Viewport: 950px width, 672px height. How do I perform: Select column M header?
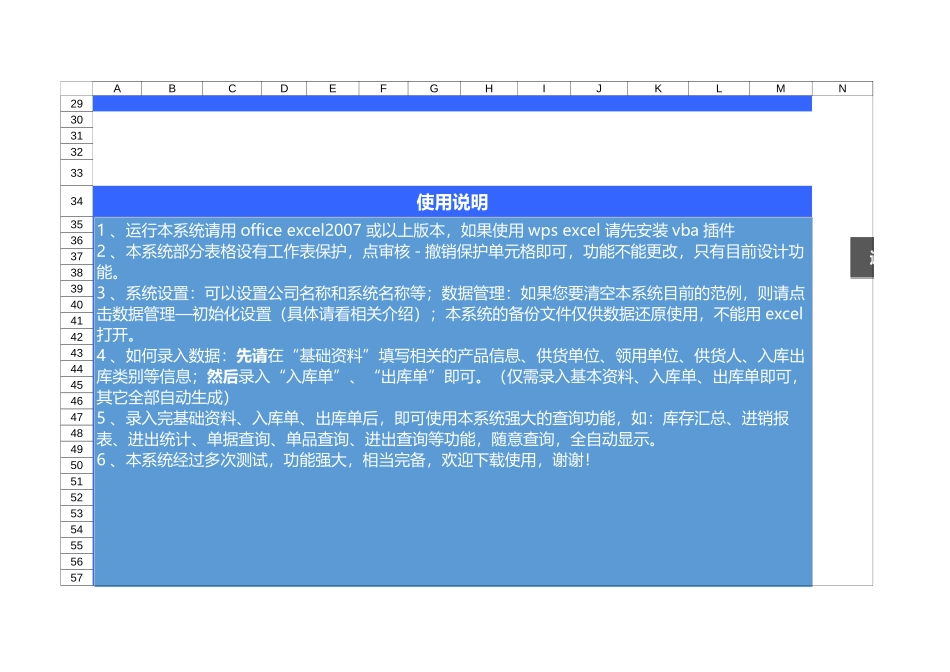(781, 88)
